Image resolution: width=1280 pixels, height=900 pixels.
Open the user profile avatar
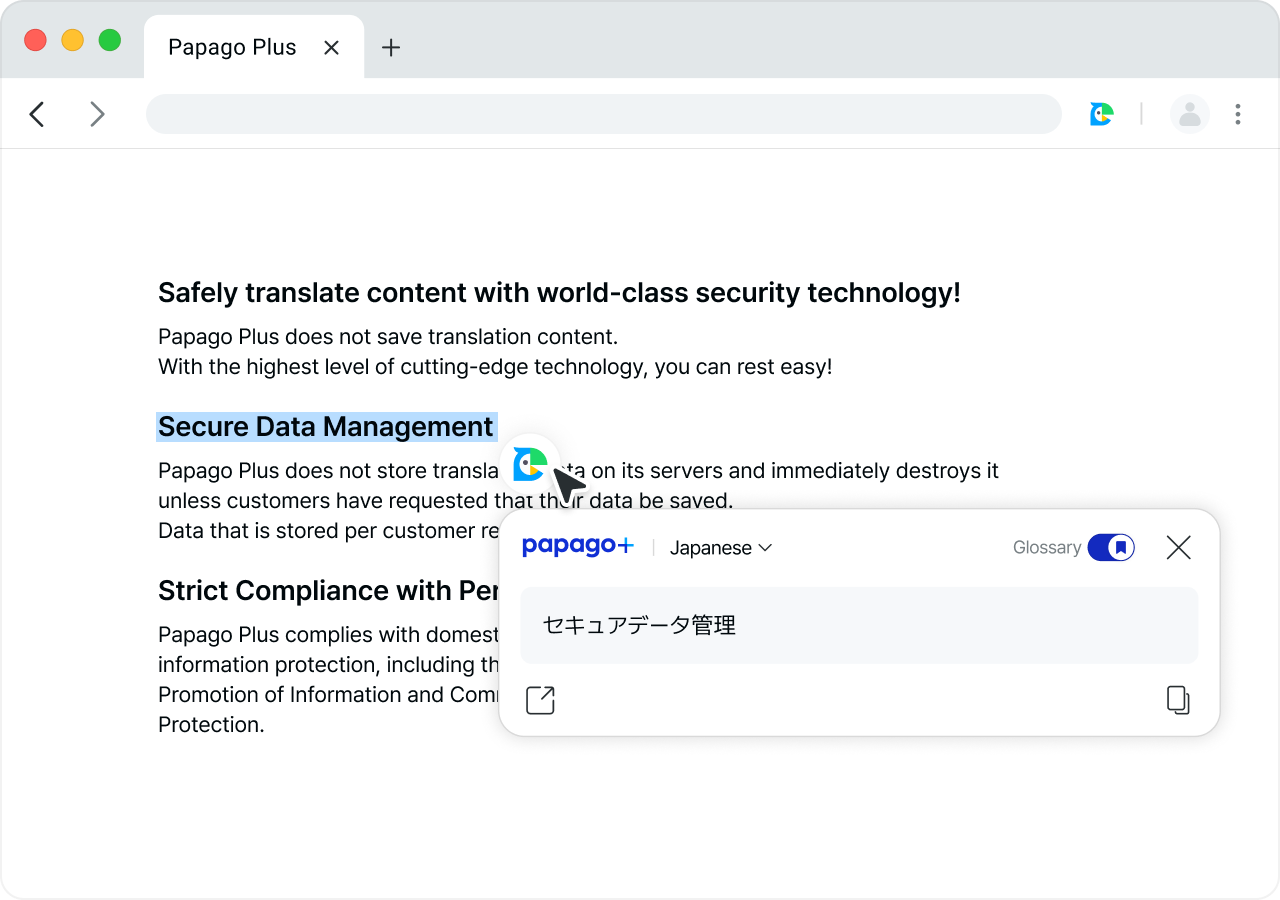1189,114
